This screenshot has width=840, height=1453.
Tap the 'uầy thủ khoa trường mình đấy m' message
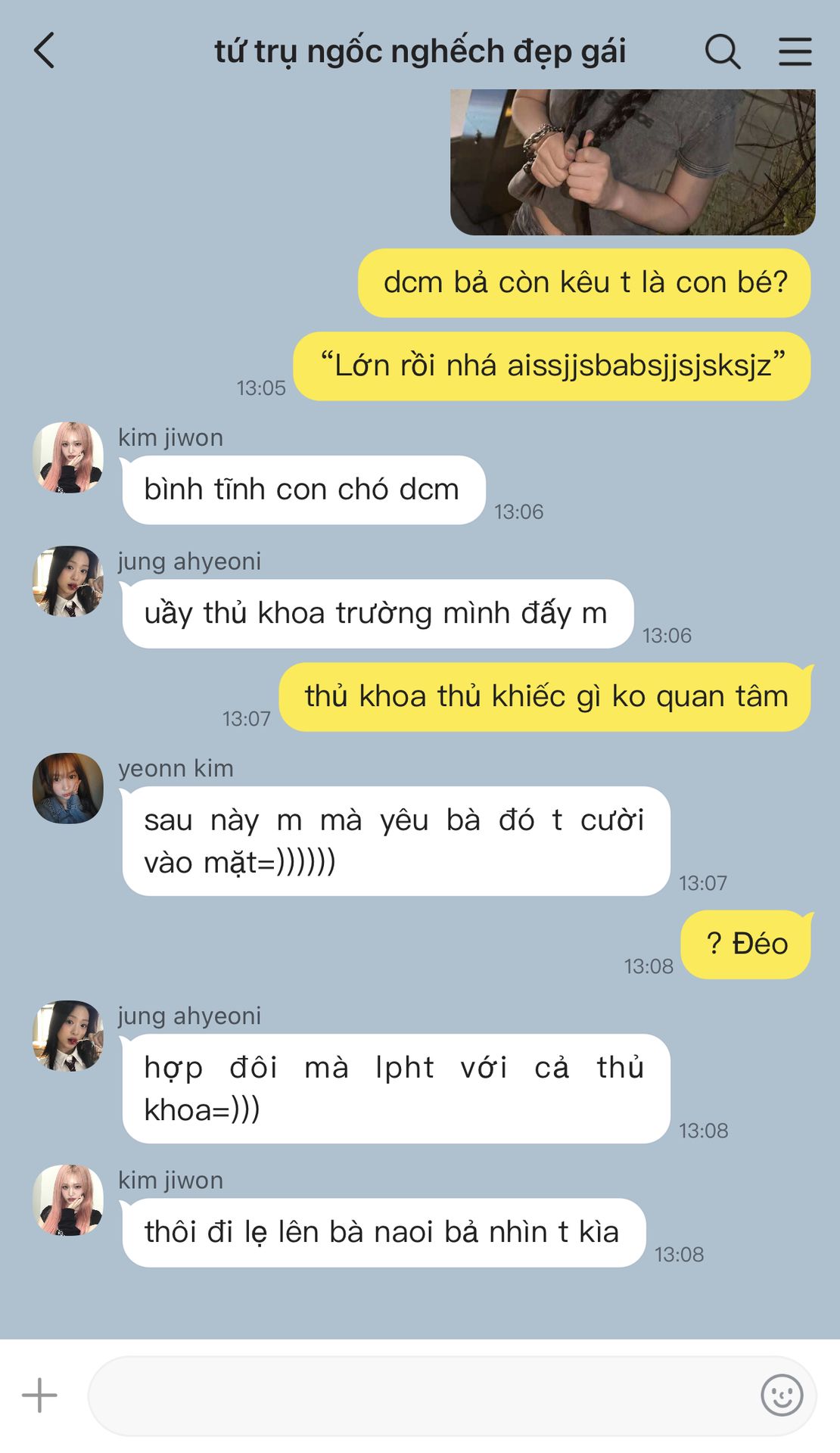point(378,613)
